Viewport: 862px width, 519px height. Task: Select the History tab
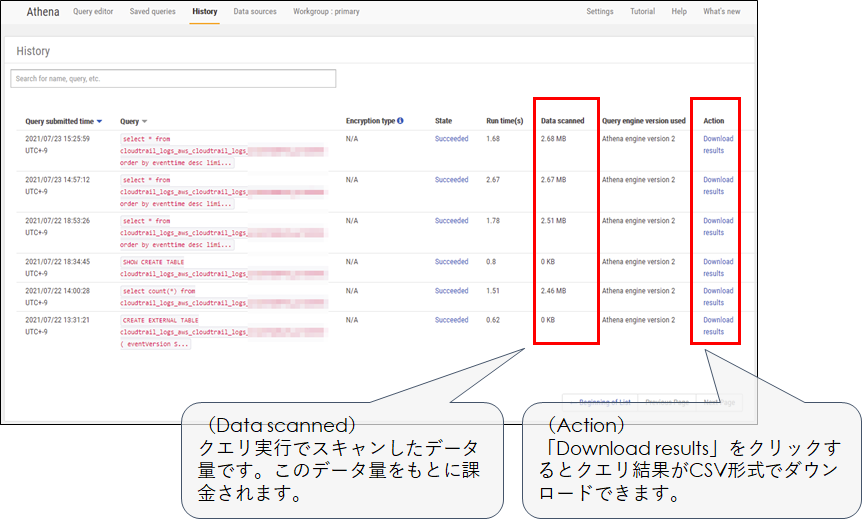(x=204, y=12)
